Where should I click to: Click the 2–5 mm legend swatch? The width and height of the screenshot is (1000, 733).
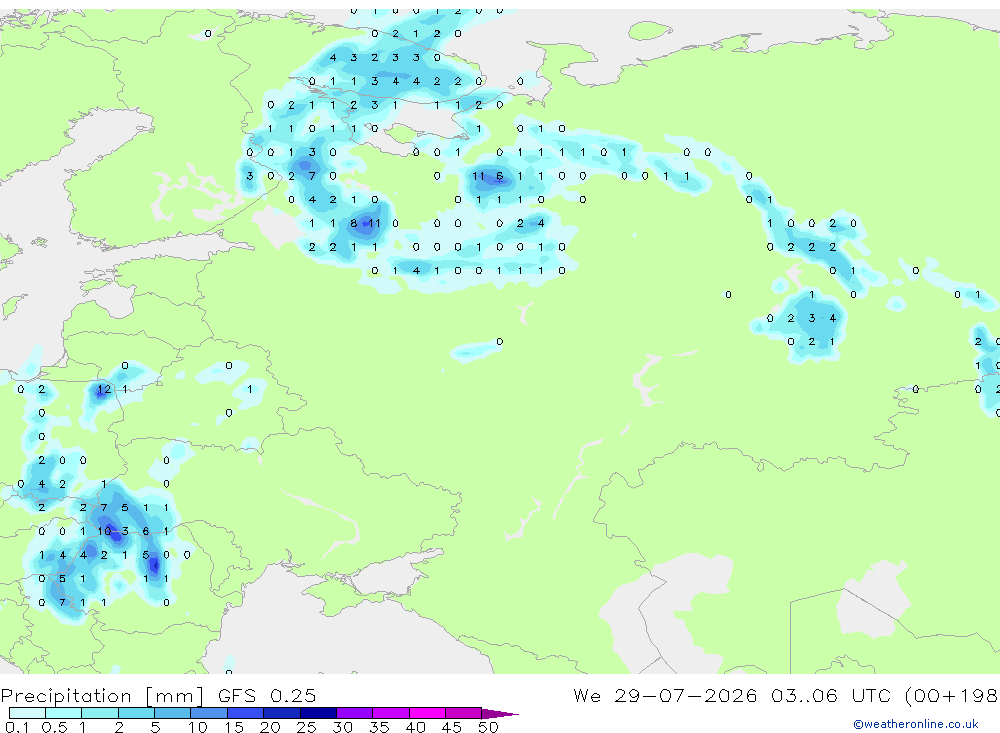pos(136,713)
